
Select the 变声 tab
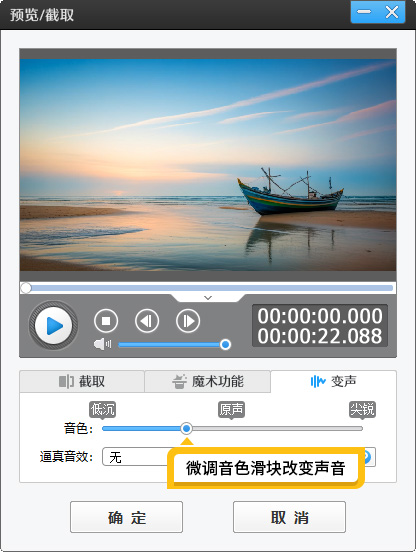[334, 381]
